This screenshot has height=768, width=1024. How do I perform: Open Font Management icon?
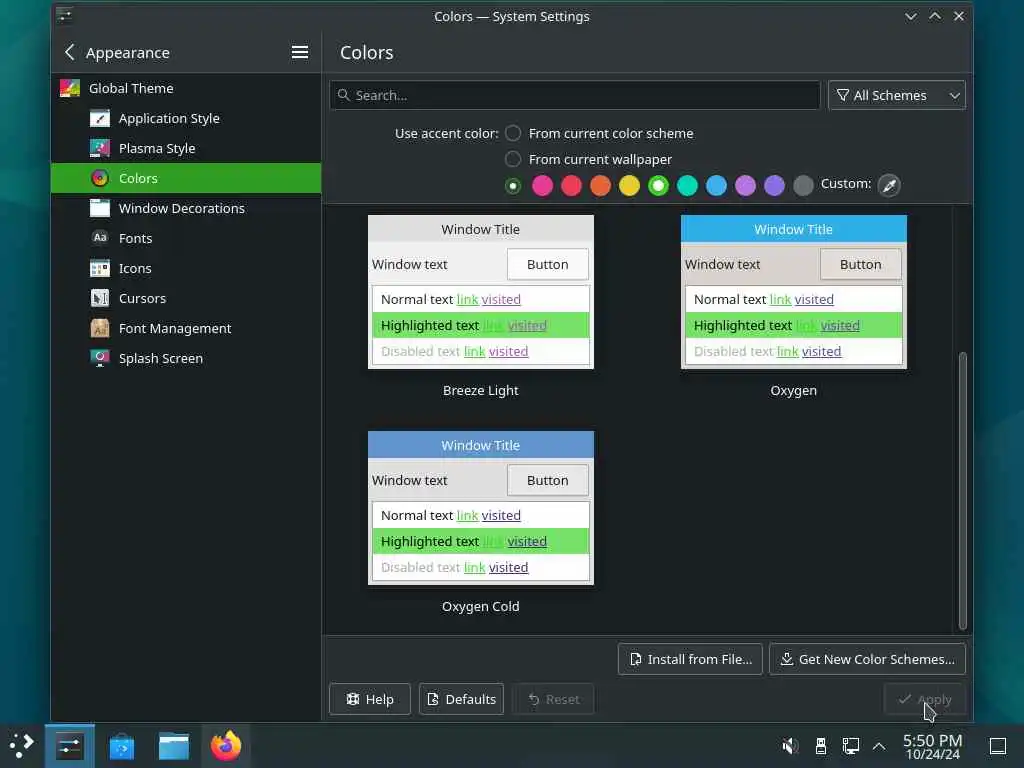[100, 328]
